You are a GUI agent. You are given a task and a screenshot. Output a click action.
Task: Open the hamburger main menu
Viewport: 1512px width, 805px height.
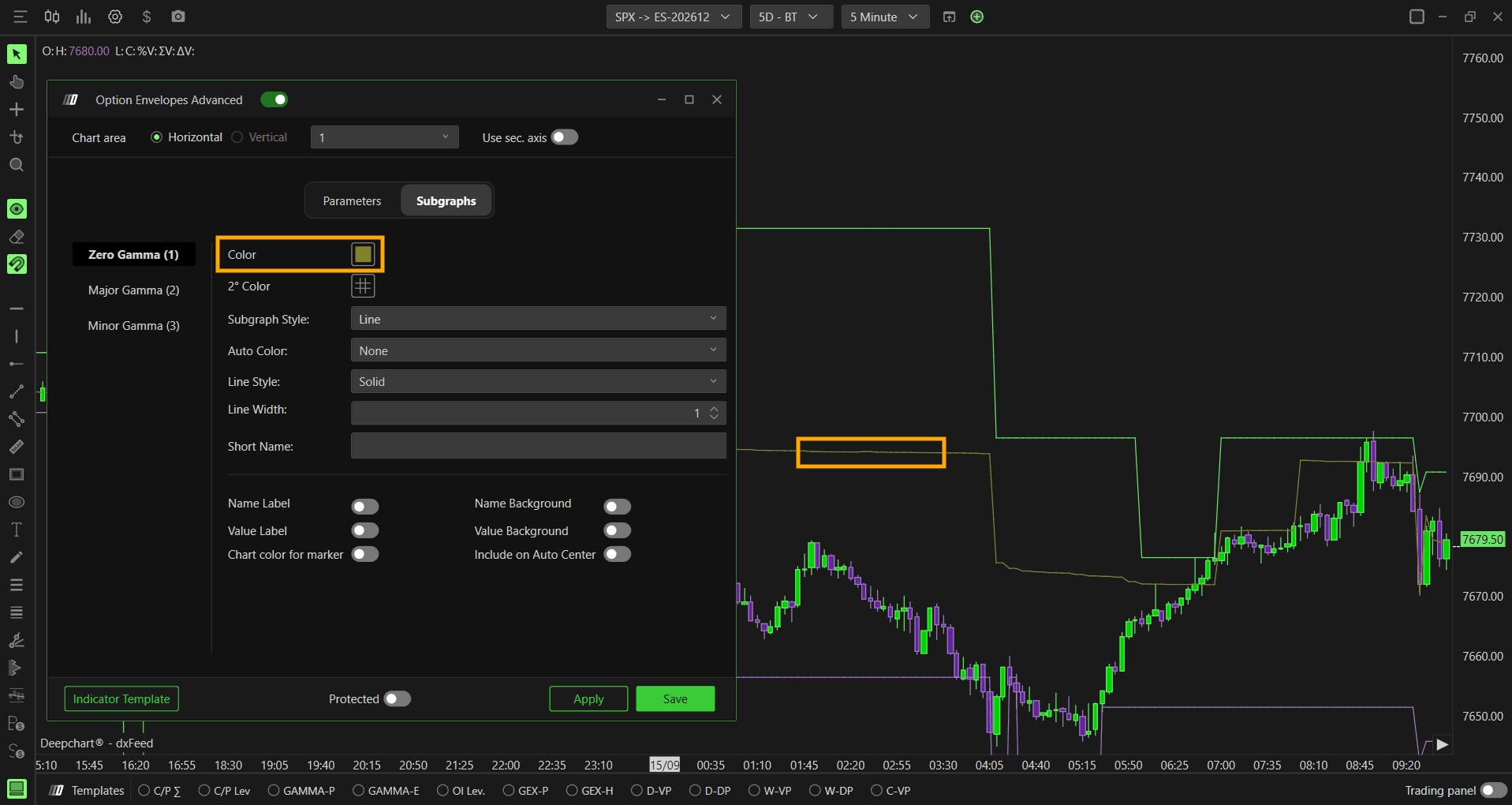(21, 17)
